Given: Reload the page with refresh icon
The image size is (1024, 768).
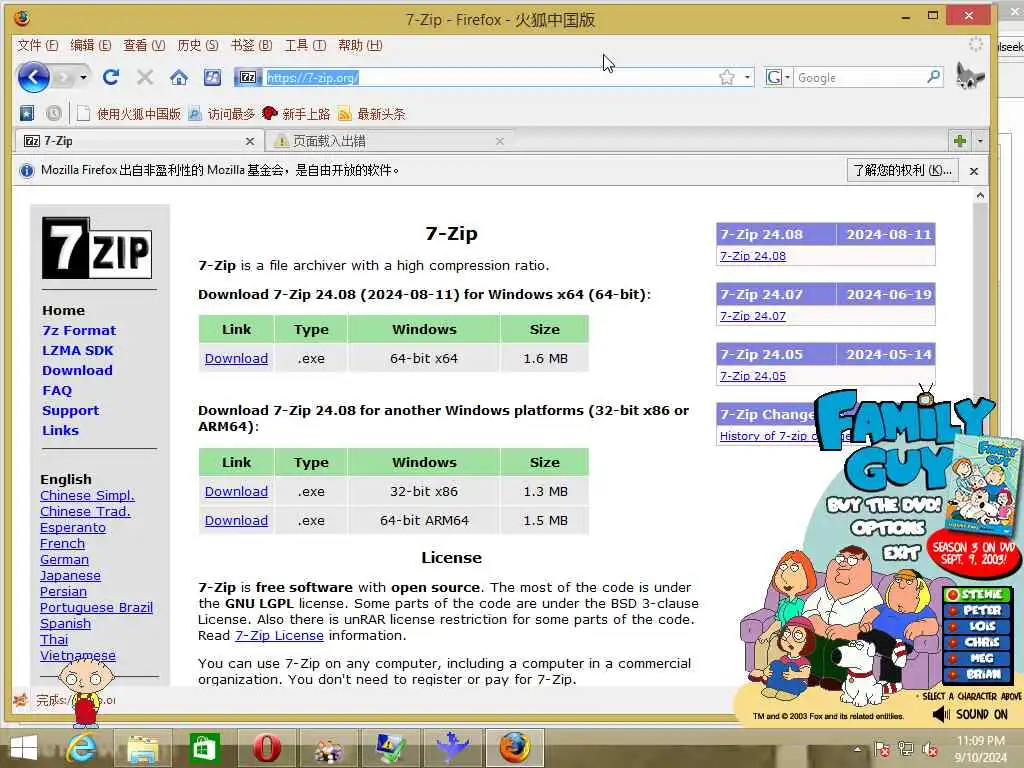Looking at the screenshot, I should [111, 78].
